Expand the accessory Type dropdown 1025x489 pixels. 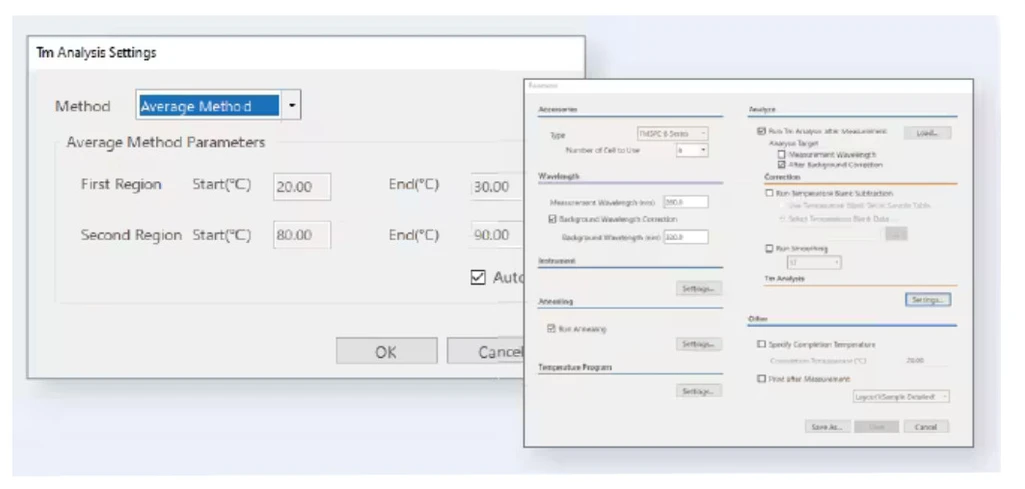coord(673,133)
